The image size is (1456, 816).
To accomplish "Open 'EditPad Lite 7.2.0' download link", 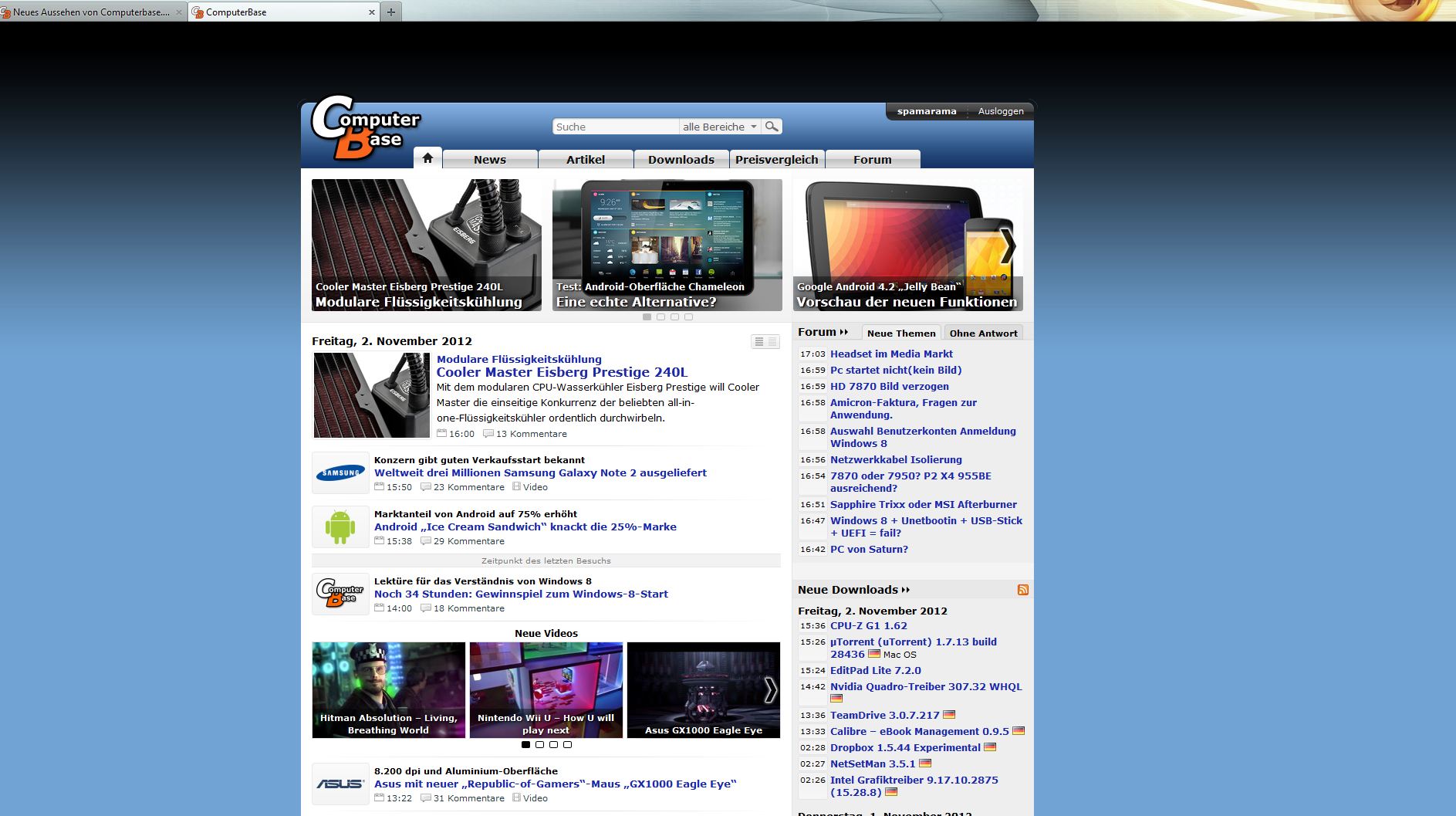I will click(876, 670).
